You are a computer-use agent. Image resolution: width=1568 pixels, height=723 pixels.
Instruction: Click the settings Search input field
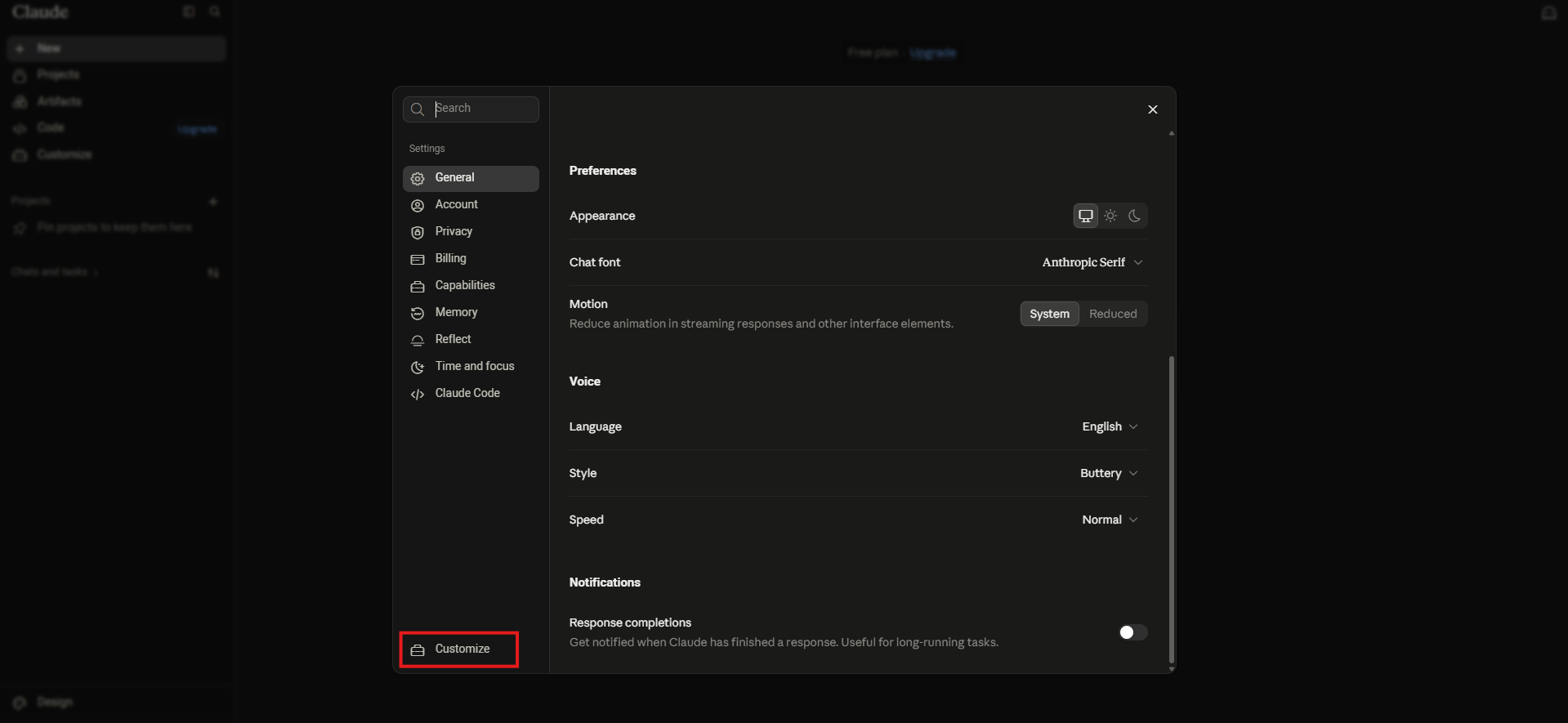click(x=471, y=109)
